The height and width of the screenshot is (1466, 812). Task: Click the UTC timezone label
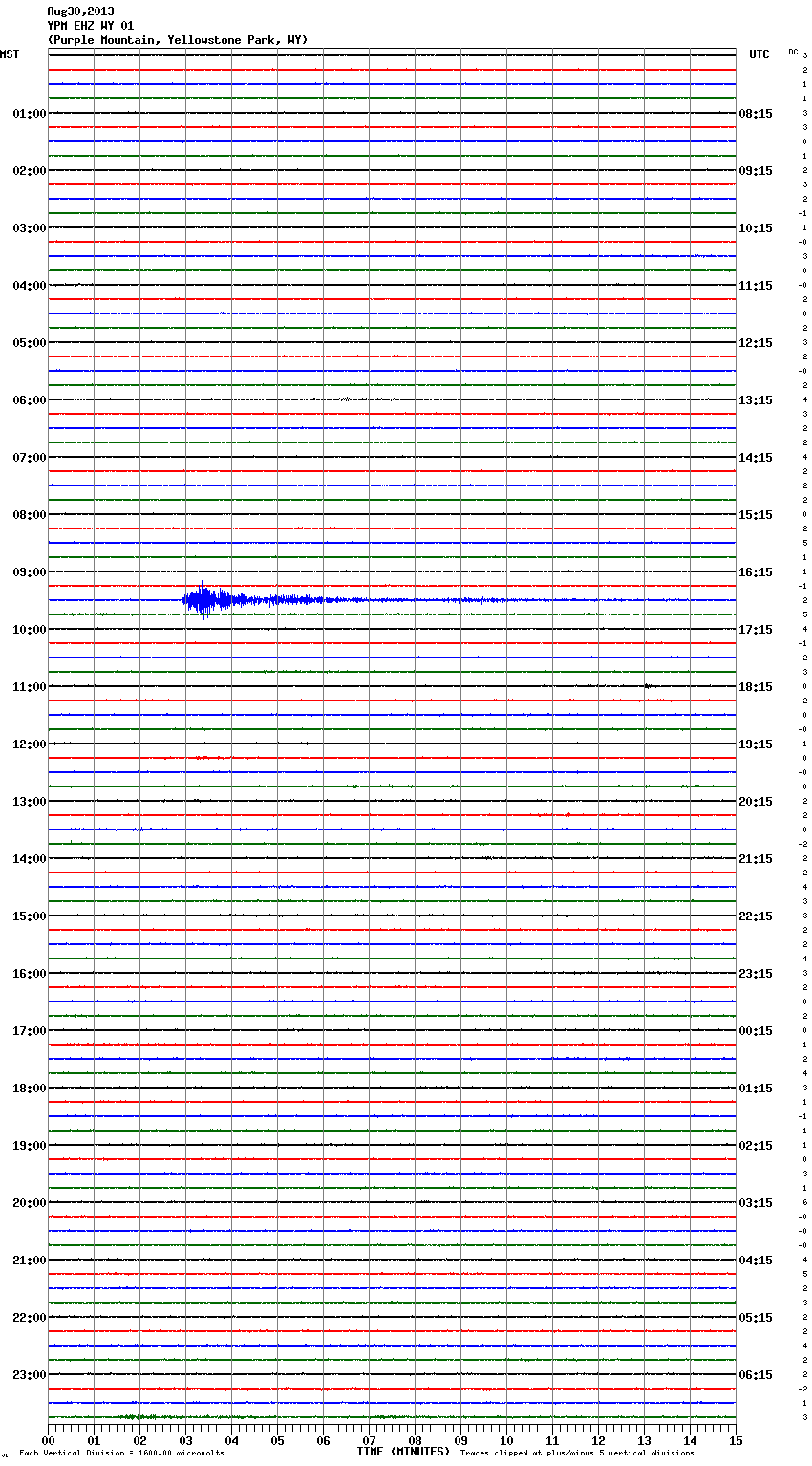pos(759,54)
